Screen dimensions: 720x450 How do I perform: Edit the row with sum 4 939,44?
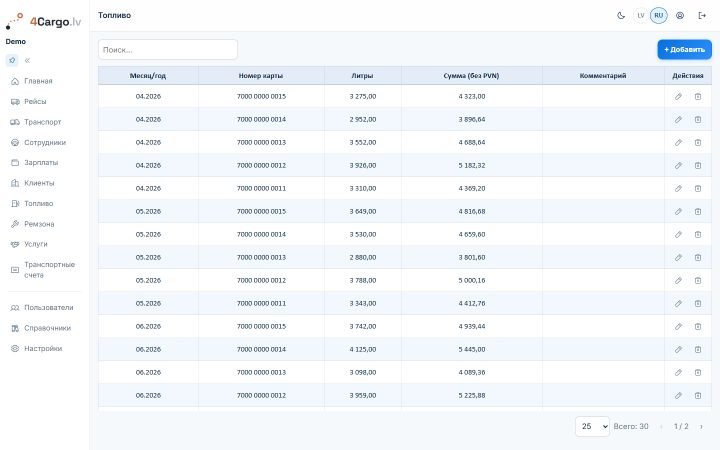pyautogui.click(x=678, y=326)
